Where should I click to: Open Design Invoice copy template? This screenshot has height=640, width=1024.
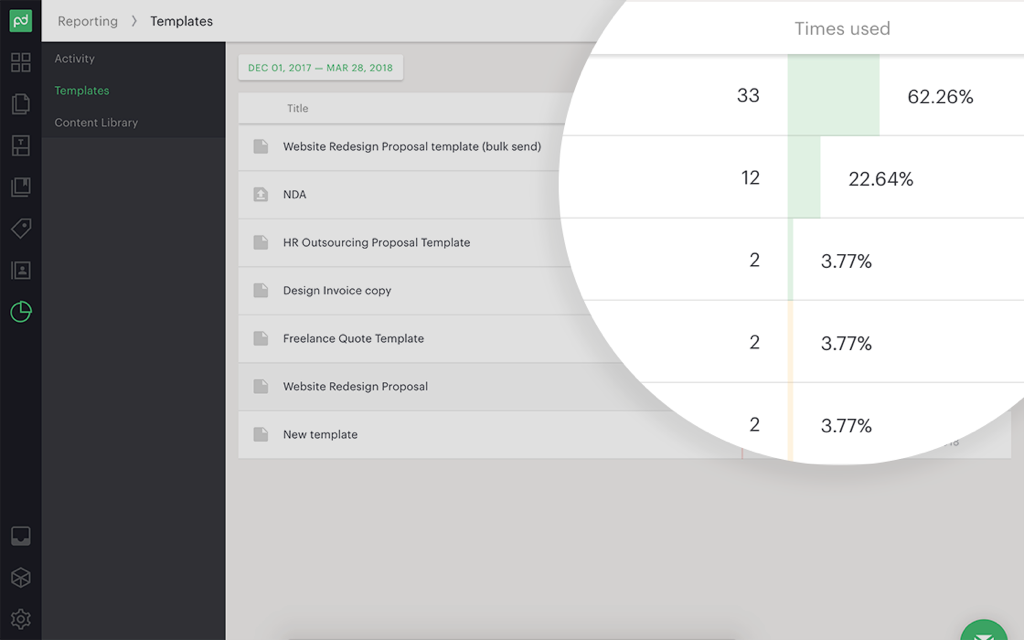(337, 290)
